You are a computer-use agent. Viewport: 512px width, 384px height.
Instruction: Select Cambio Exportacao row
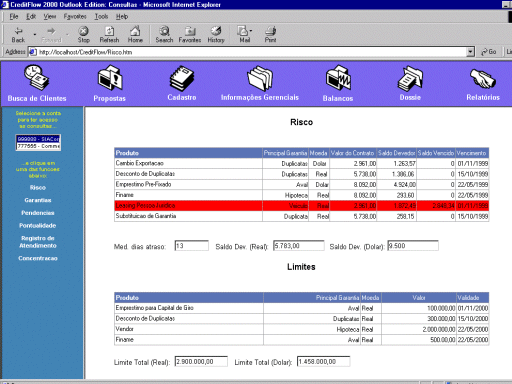[301, 163]
